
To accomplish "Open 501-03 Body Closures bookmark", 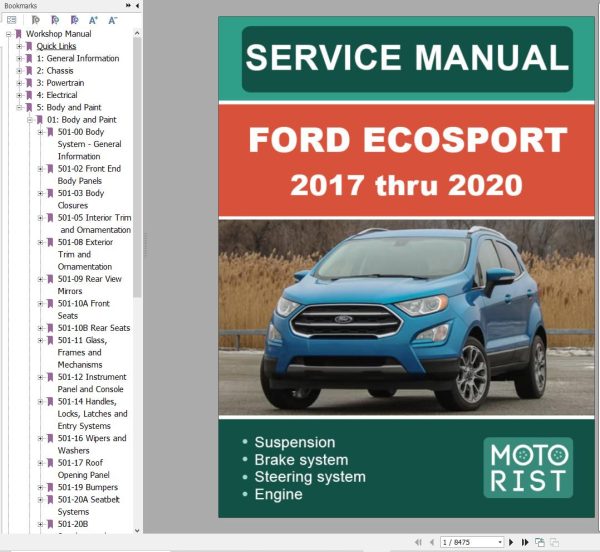I will 81,199.
